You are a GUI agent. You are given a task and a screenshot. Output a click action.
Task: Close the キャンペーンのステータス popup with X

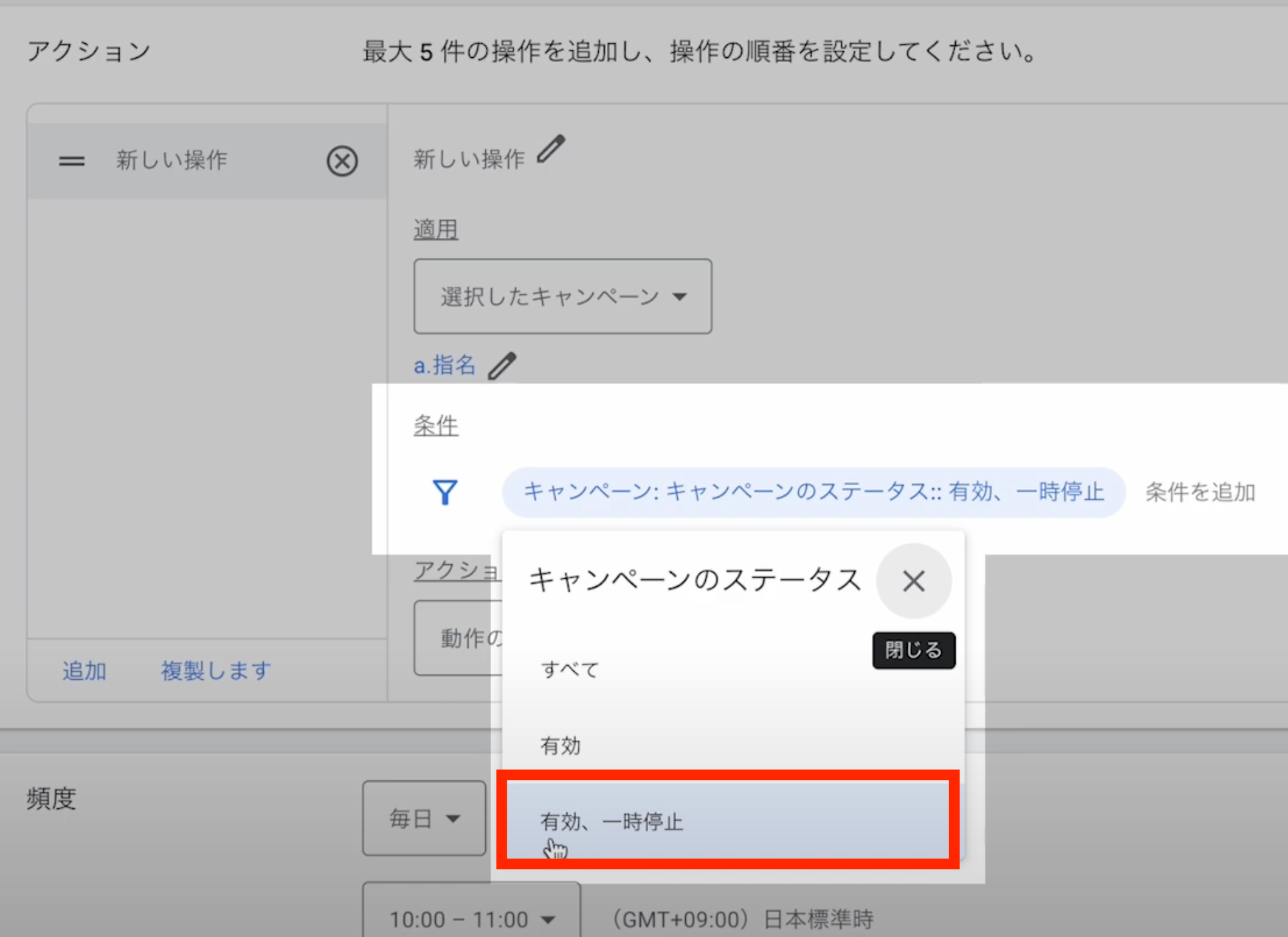[914, 581]
